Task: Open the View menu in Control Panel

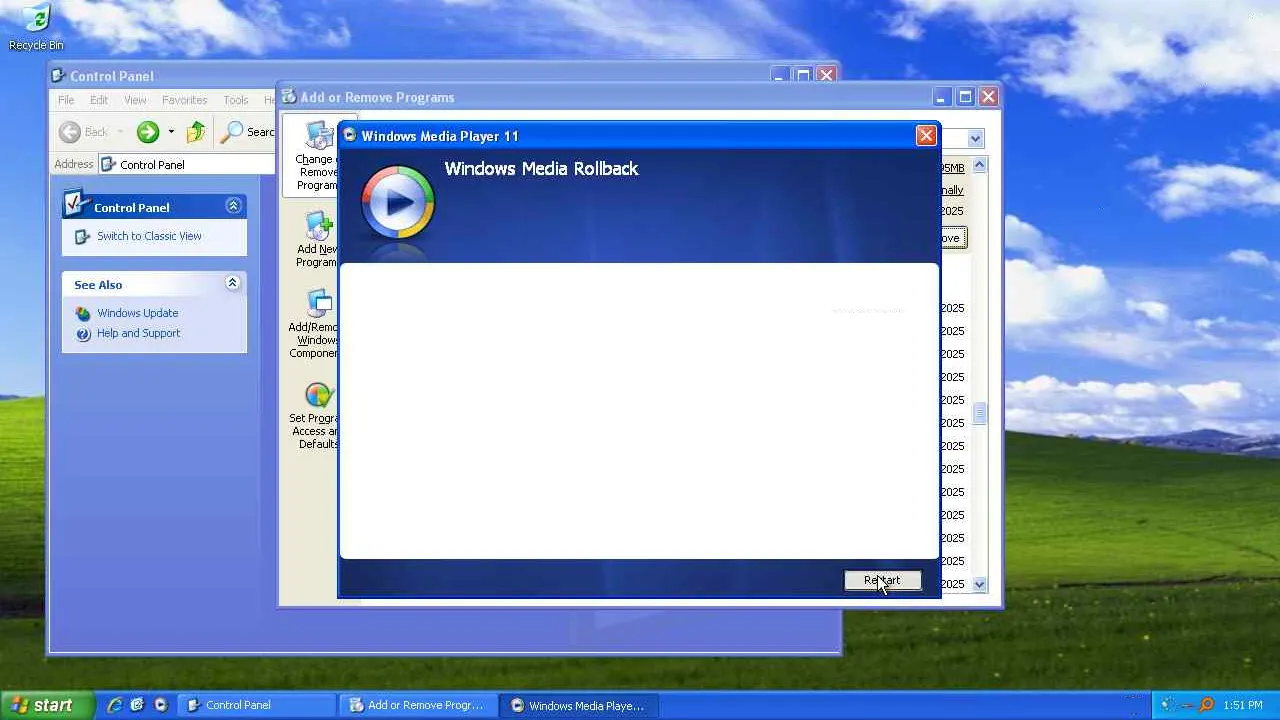Action: coord(135,100)
